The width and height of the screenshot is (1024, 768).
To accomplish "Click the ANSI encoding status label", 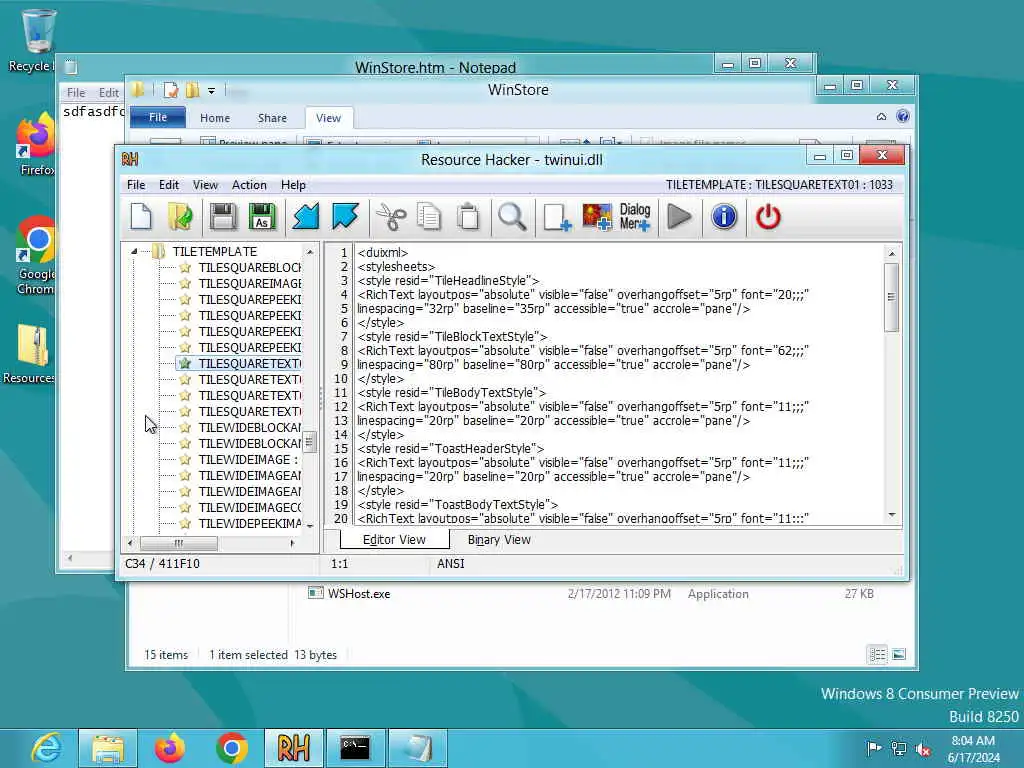I will point(451,564).
